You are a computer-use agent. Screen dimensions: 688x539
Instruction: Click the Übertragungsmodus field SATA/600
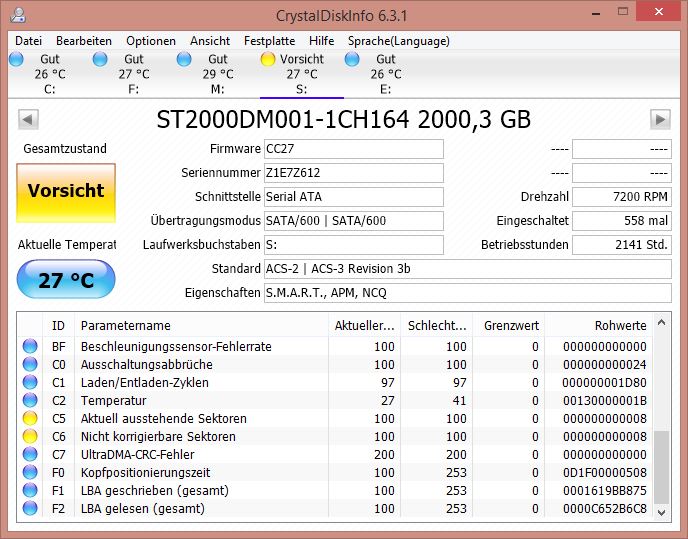[354, 221]
